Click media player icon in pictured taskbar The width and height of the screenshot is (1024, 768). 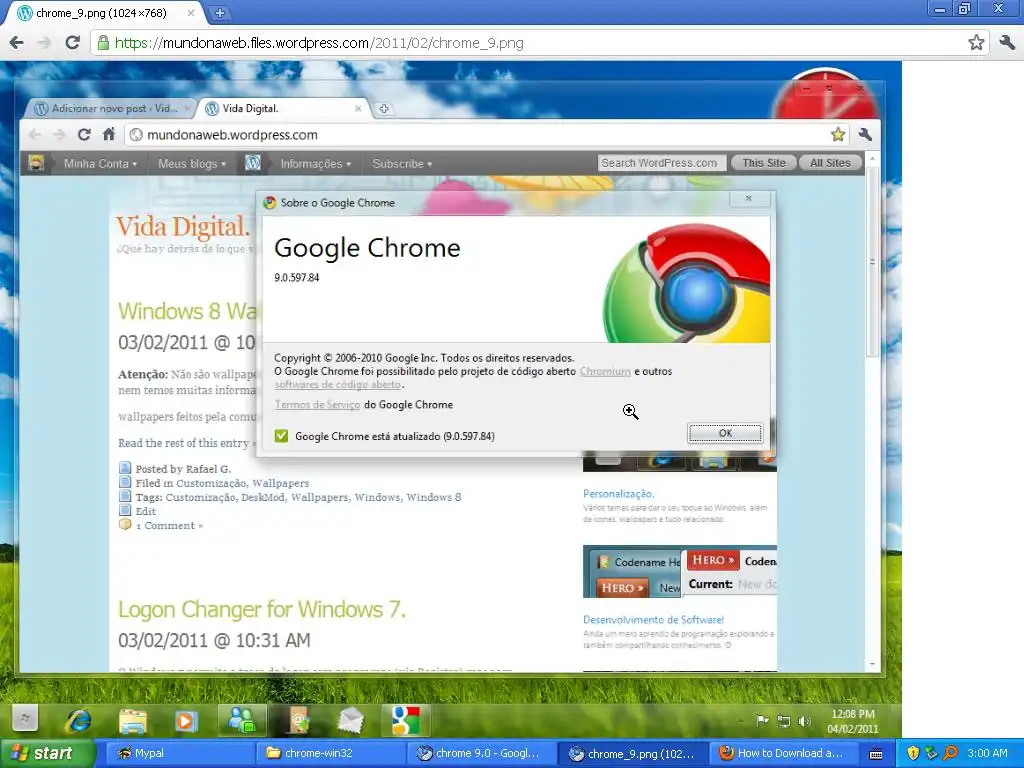(185, 720)
